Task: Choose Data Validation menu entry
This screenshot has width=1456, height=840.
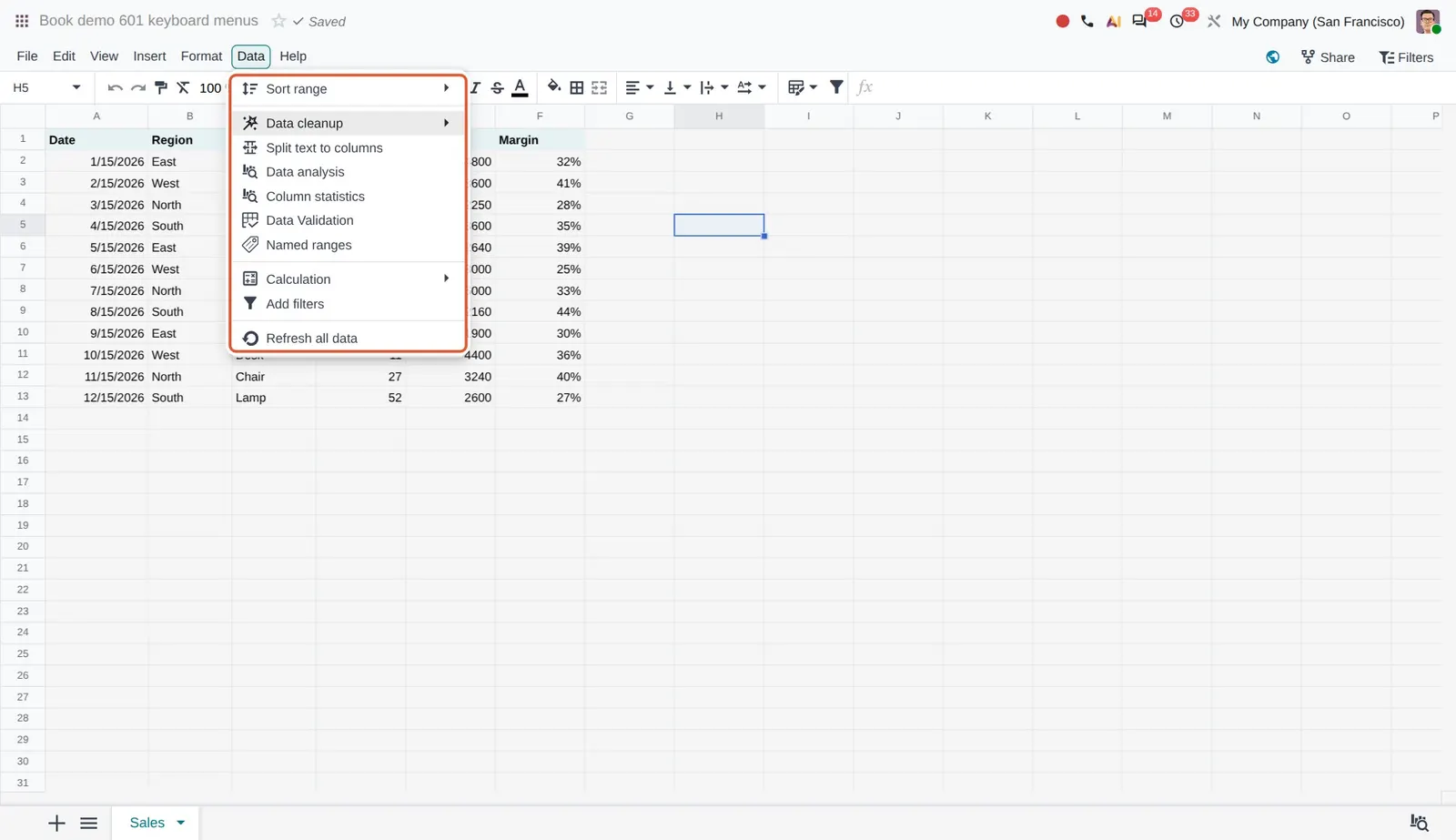Action: tap(348, 220)
